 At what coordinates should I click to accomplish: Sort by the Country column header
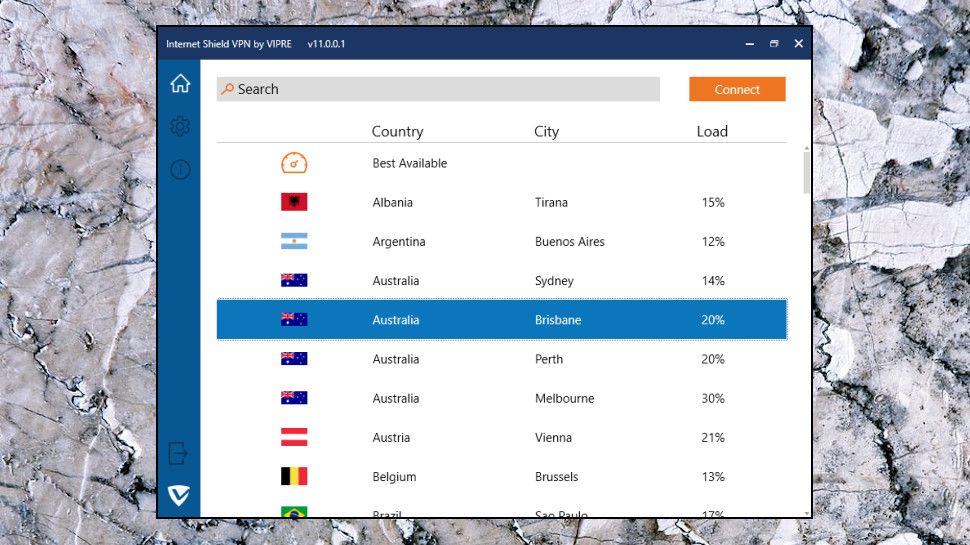(x=397, y=131)
